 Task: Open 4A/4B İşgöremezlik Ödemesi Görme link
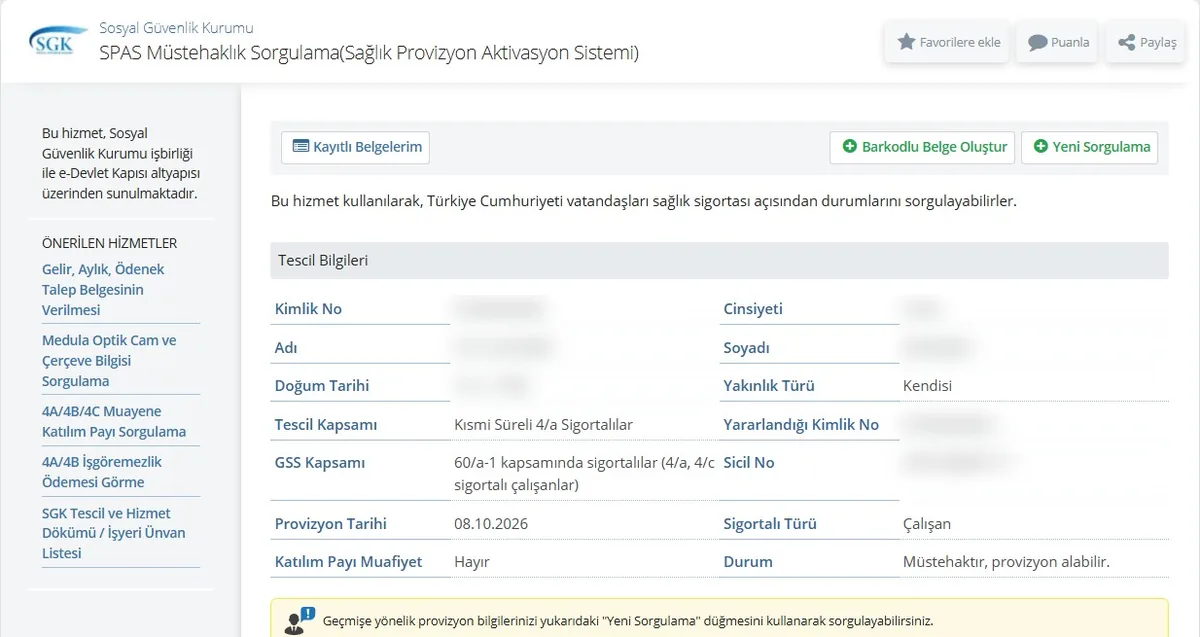coord(102,472)
